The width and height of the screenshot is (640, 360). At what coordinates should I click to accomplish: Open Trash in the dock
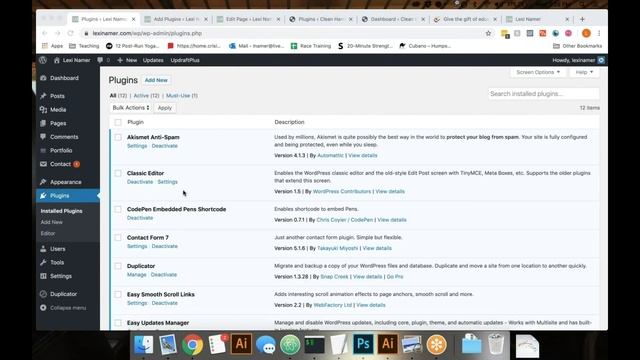(x=496, y=344)
